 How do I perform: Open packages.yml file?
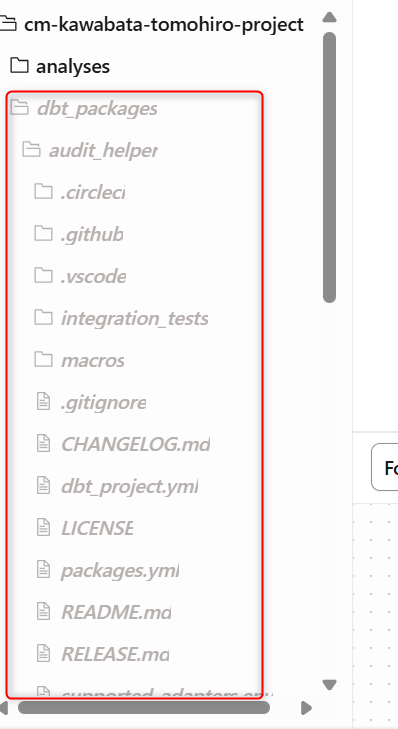click(x=120, y=570)
